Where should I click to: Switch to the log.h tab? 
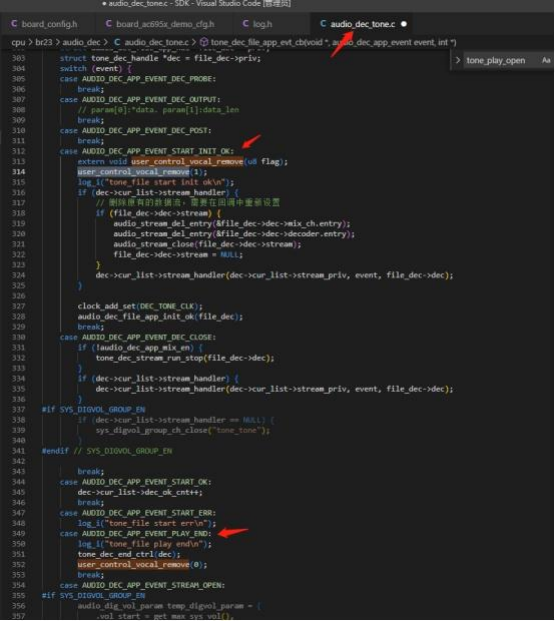pos(259,24)
